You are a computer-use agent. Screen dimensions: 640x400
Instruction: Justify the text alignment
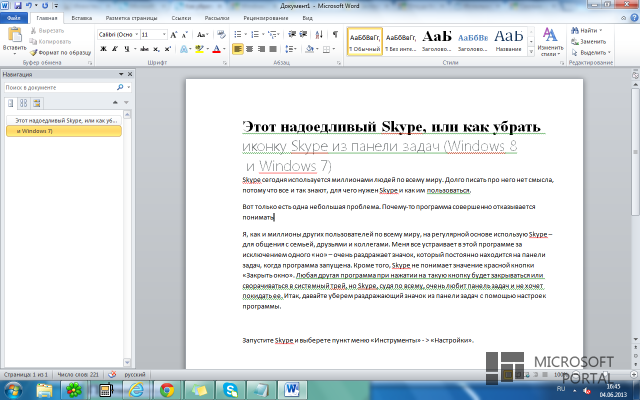273,49
